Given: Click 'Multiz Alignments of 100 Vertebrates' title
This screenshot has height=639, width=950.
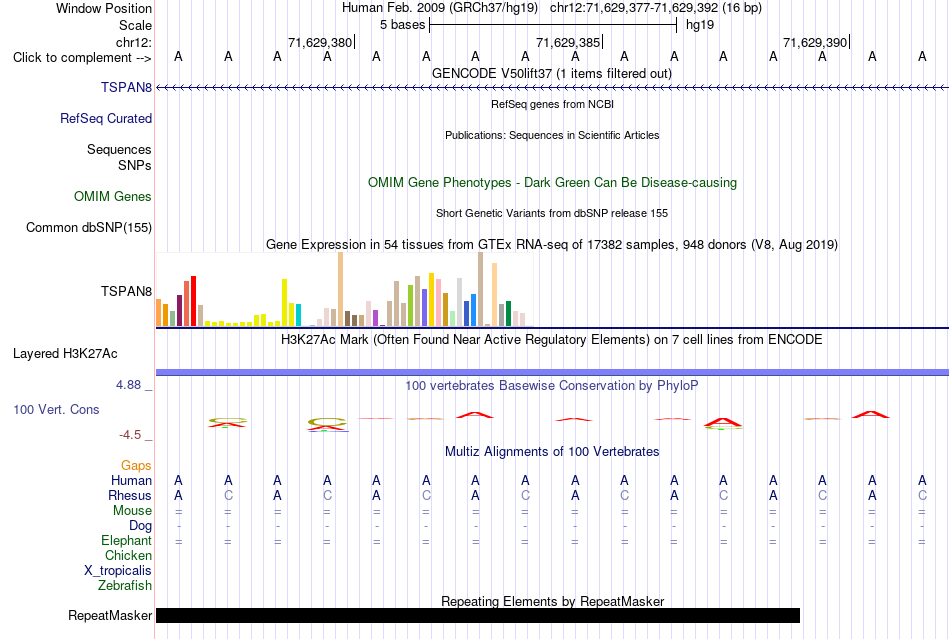Looking at the screenshot, I should [552, 451].
